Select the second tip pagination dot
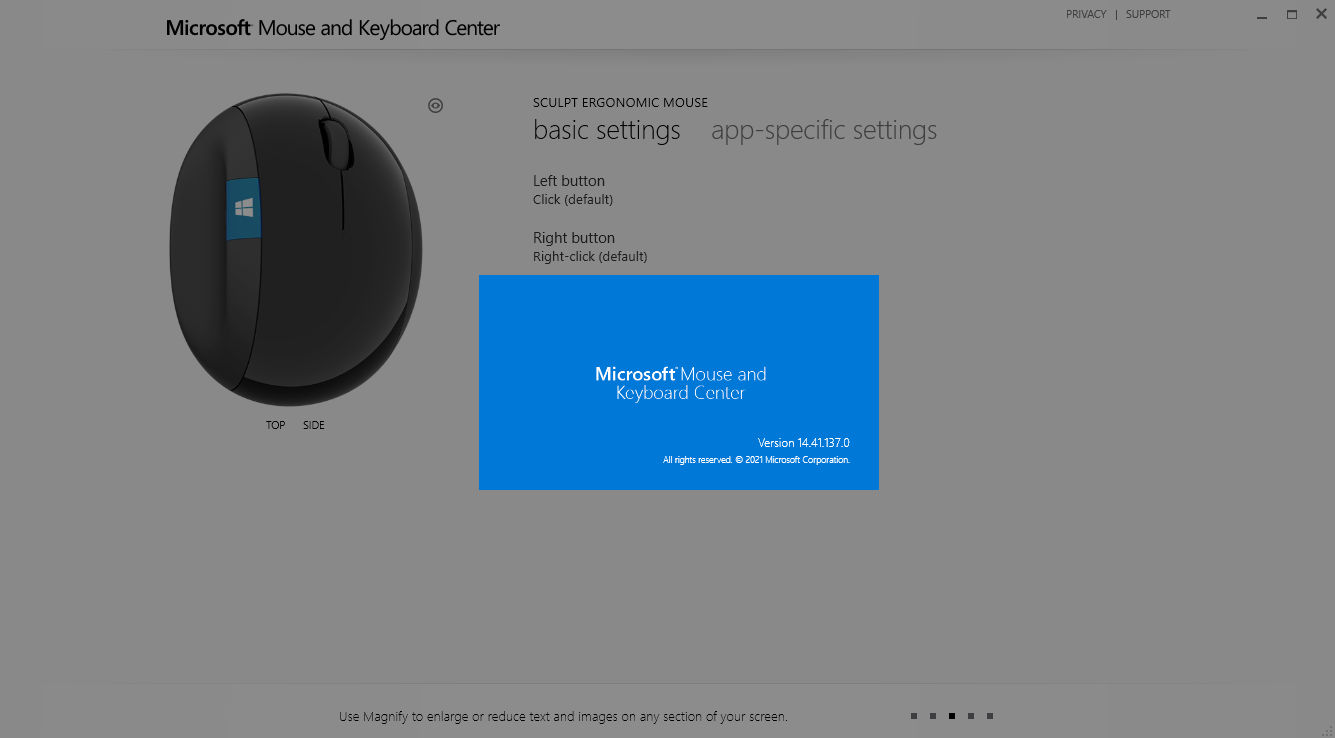This screenshot has width=1335, height=738. (933, 716)
